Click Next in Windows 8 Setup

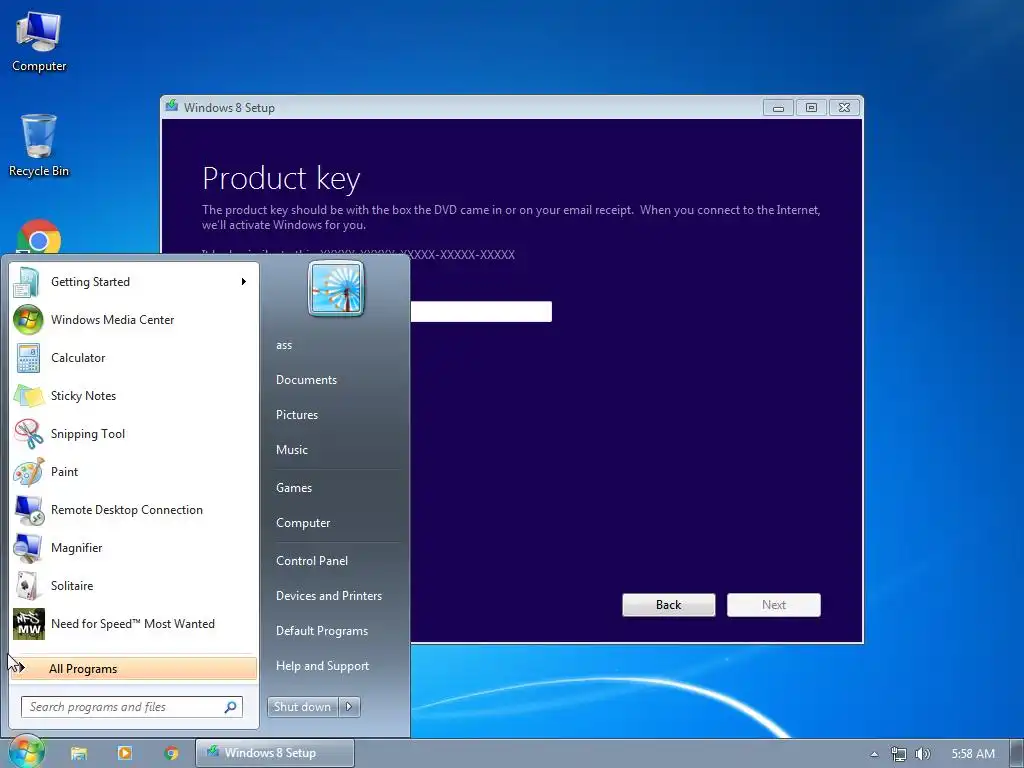[x=774, y=605]
